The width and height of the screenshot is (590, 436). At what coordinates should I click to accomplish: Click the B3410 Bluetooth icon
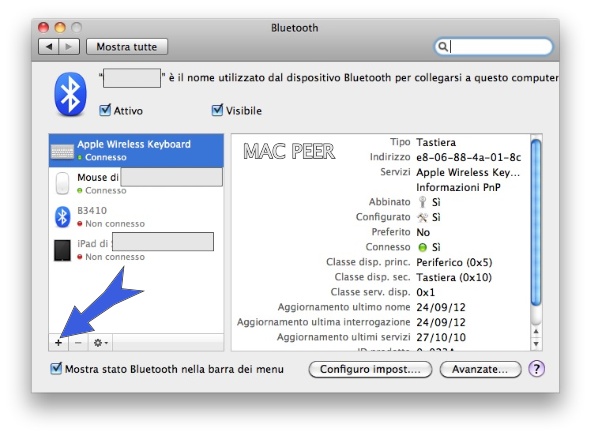click(x=62, y=217)
